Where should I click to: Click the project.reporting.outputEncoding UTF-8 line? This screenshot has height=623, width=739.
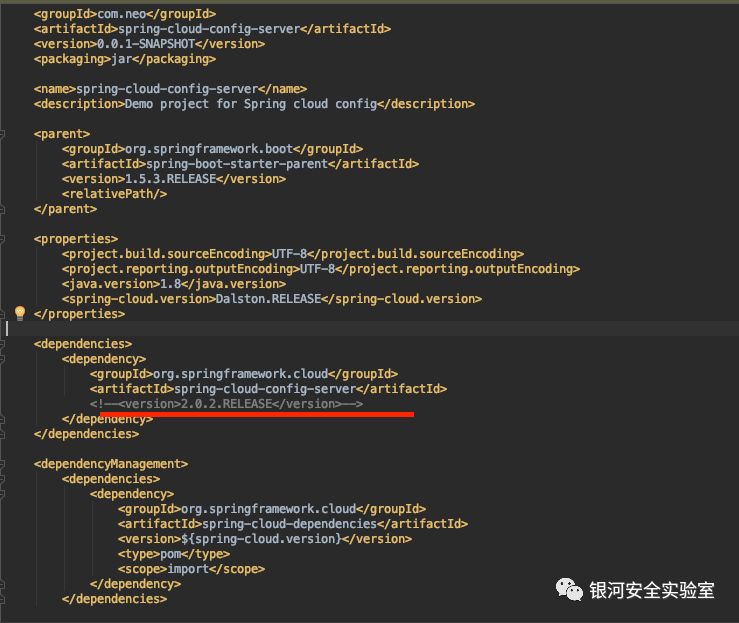pos(320,269)
